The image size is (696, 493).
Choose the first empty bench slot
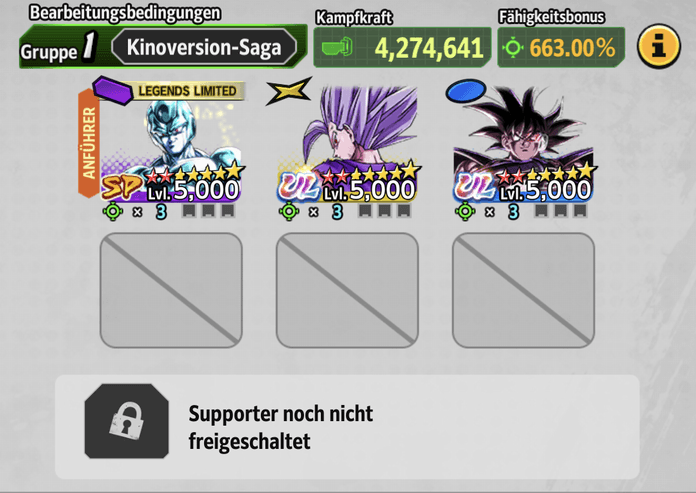click(171, 290)
